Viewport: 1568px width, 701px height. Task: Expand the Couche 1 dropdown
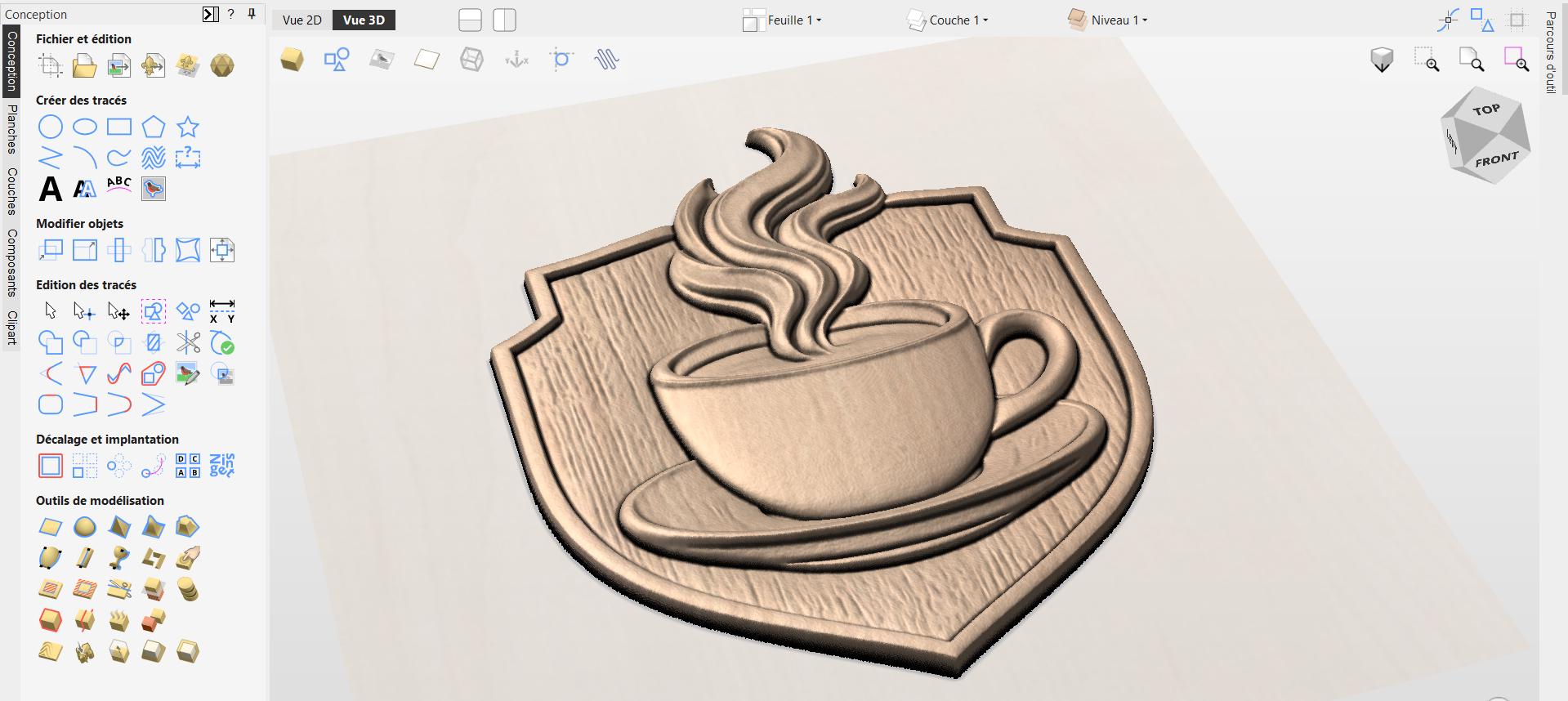click(x=948, y=20)
